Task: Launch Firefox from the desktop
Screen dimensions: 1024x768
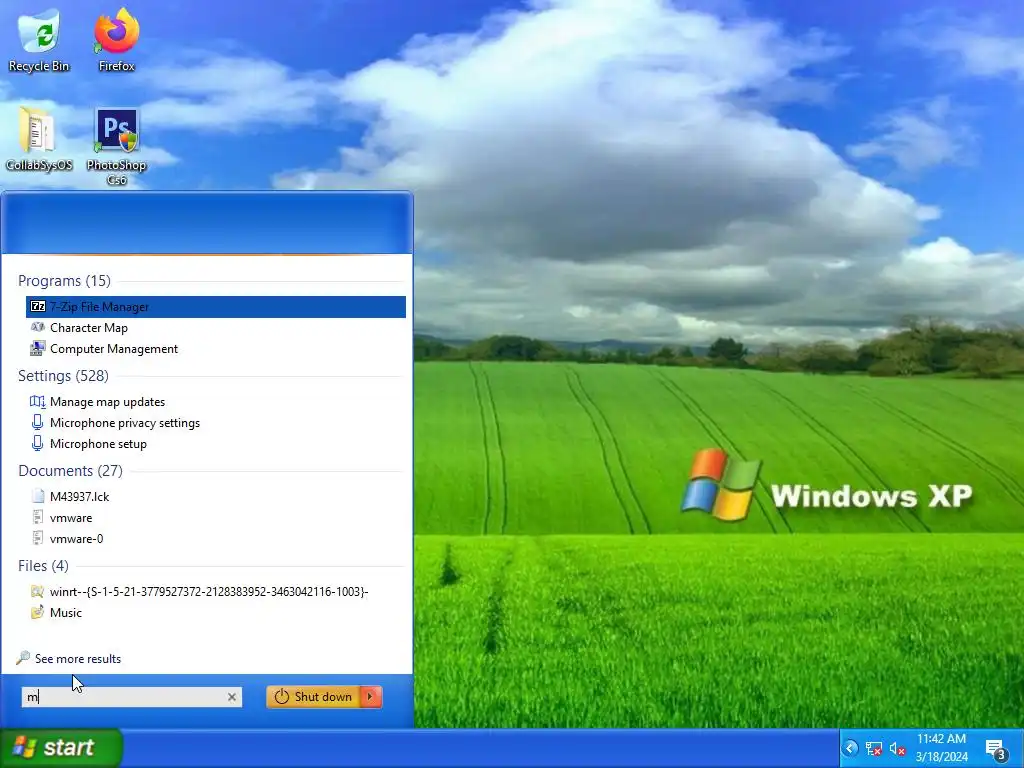Action: pyautogui.click(x=116, y=39)
